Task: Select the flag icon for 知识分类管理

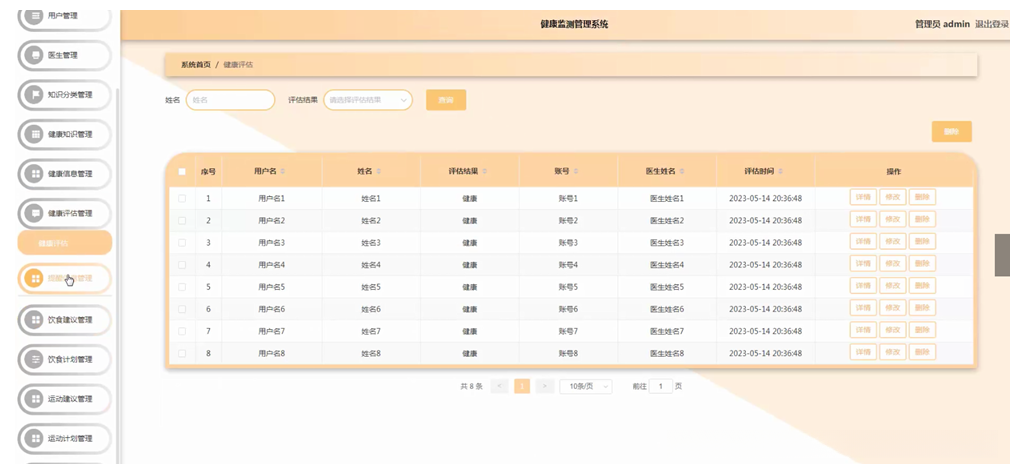Action: tap(34, 95)
